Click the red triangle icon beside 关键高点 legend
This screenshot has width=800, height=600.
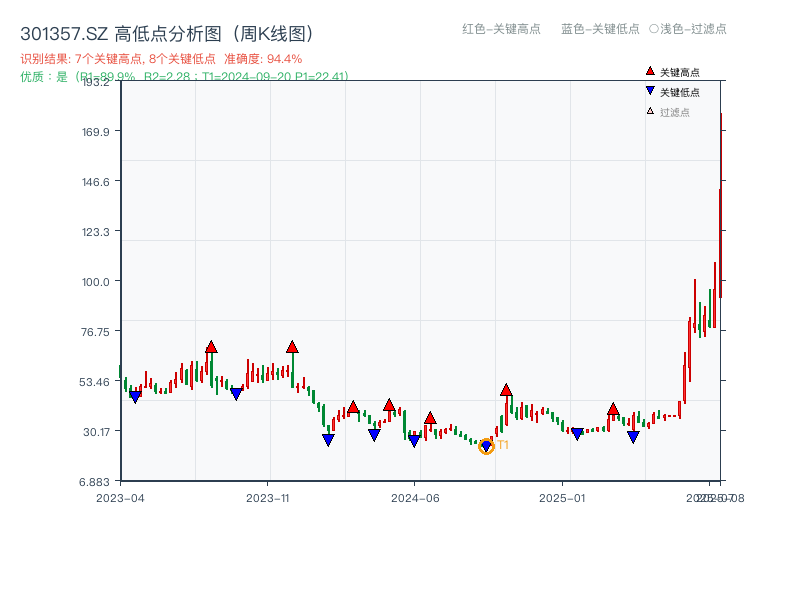(x=650, y=71)
